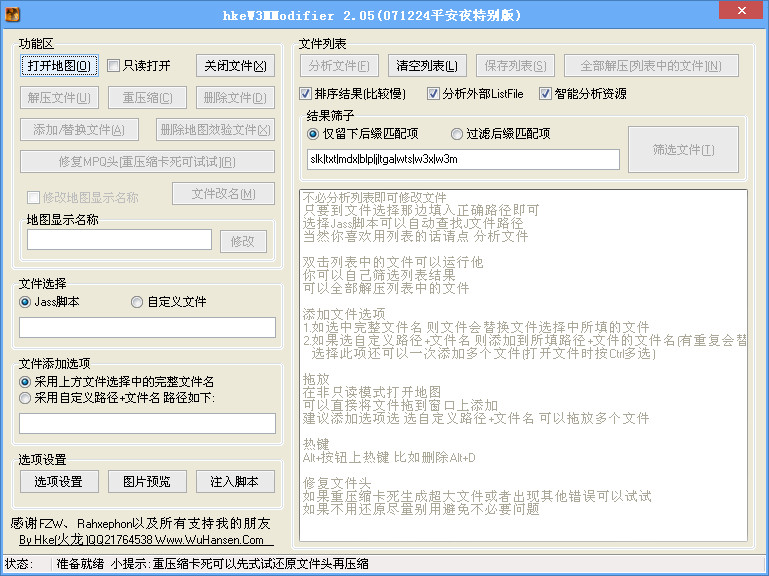
Task: Click the 关闭文件(X) button
Action: (x=235, y=66)
